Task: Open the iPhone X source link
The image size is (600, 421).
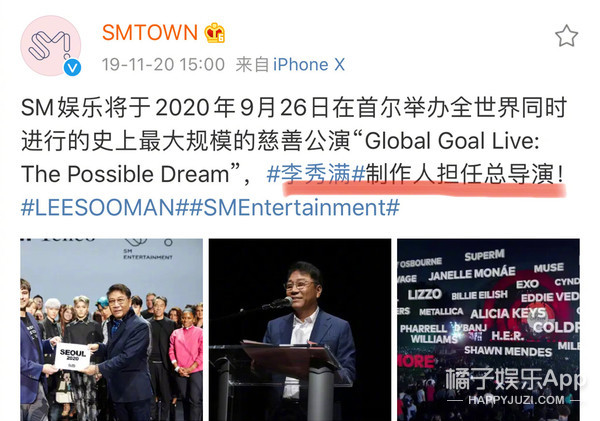Action: tap(309, 64)
